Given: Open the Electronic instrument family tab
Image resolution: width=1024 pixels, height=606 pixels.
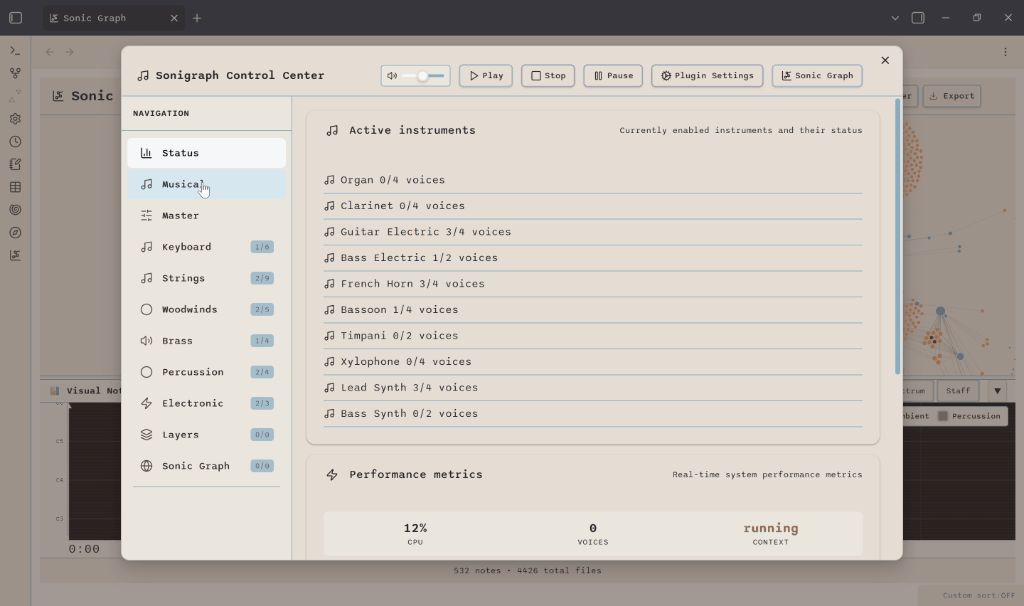Looking at the screenshot, I should pyautogui.click(x=206, y=404).
